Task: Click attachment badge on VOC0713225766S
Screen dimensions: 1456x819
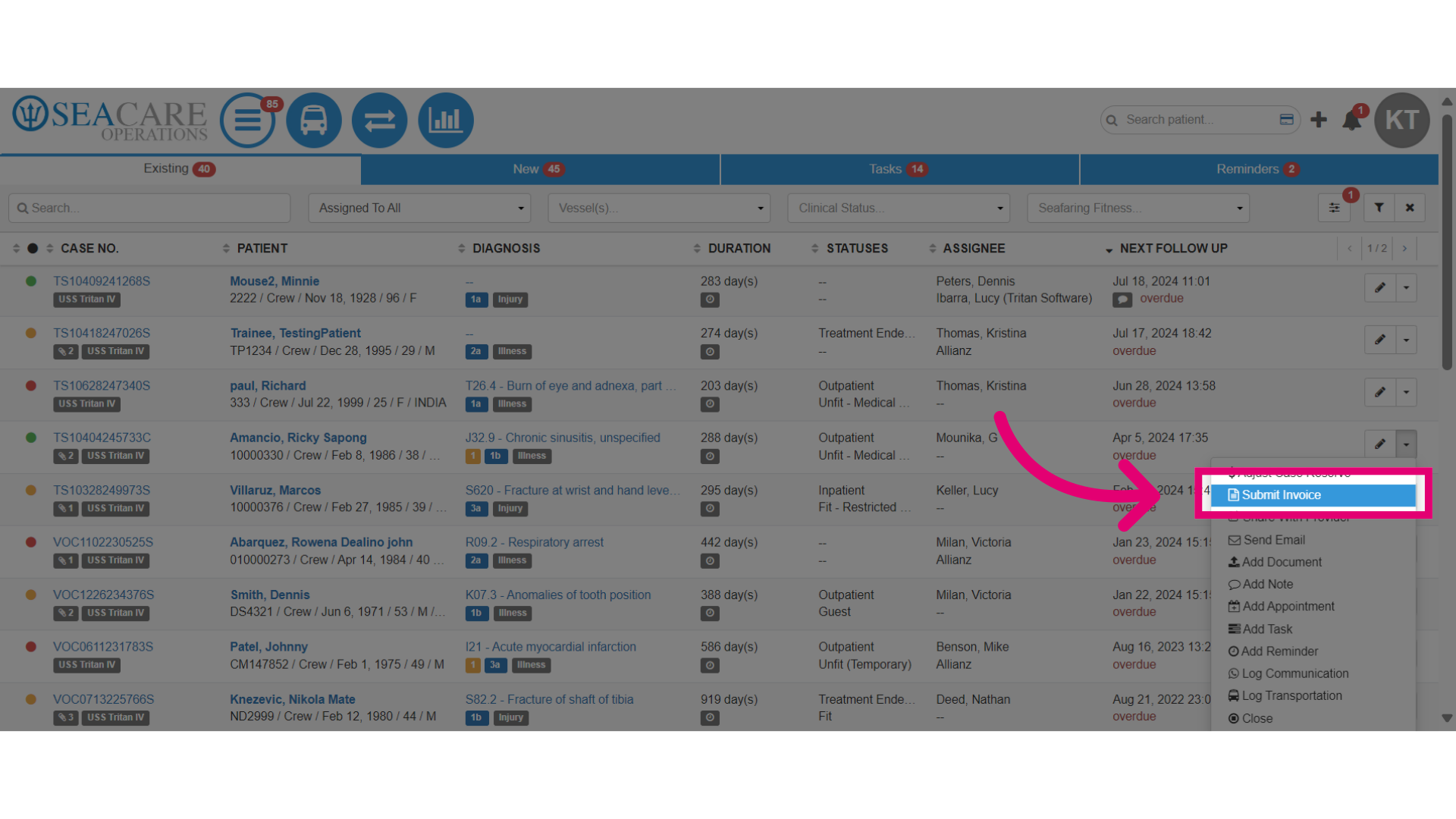Action: [x=66, y=717]
